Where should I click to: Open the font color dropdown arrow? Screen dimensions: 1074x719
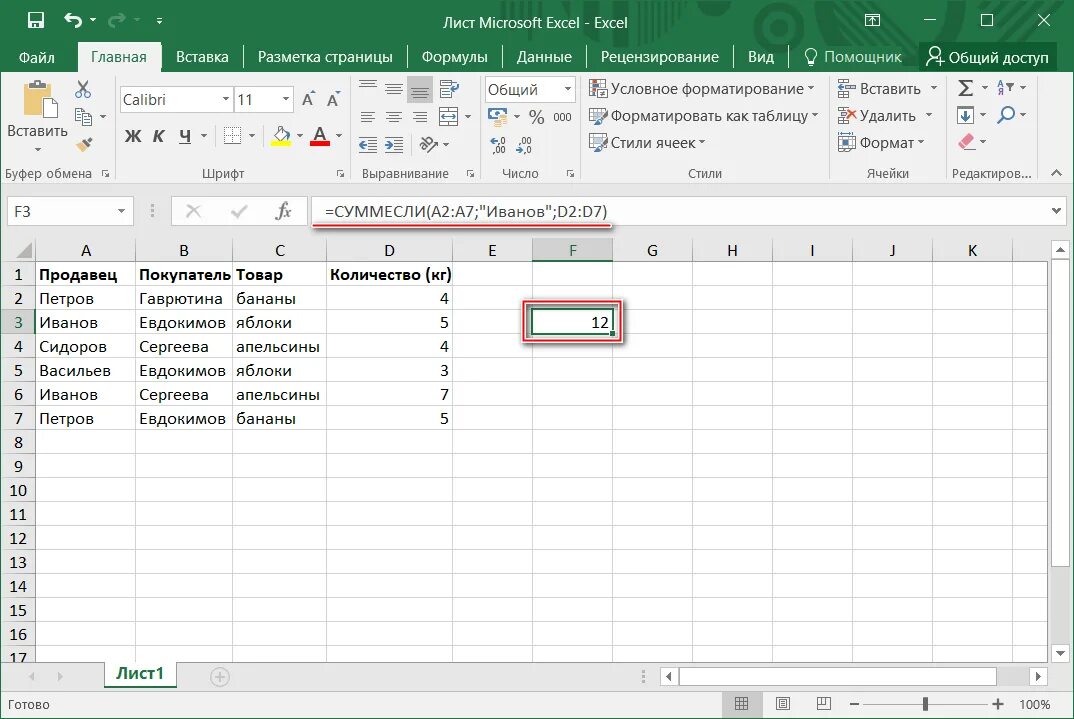339,136
